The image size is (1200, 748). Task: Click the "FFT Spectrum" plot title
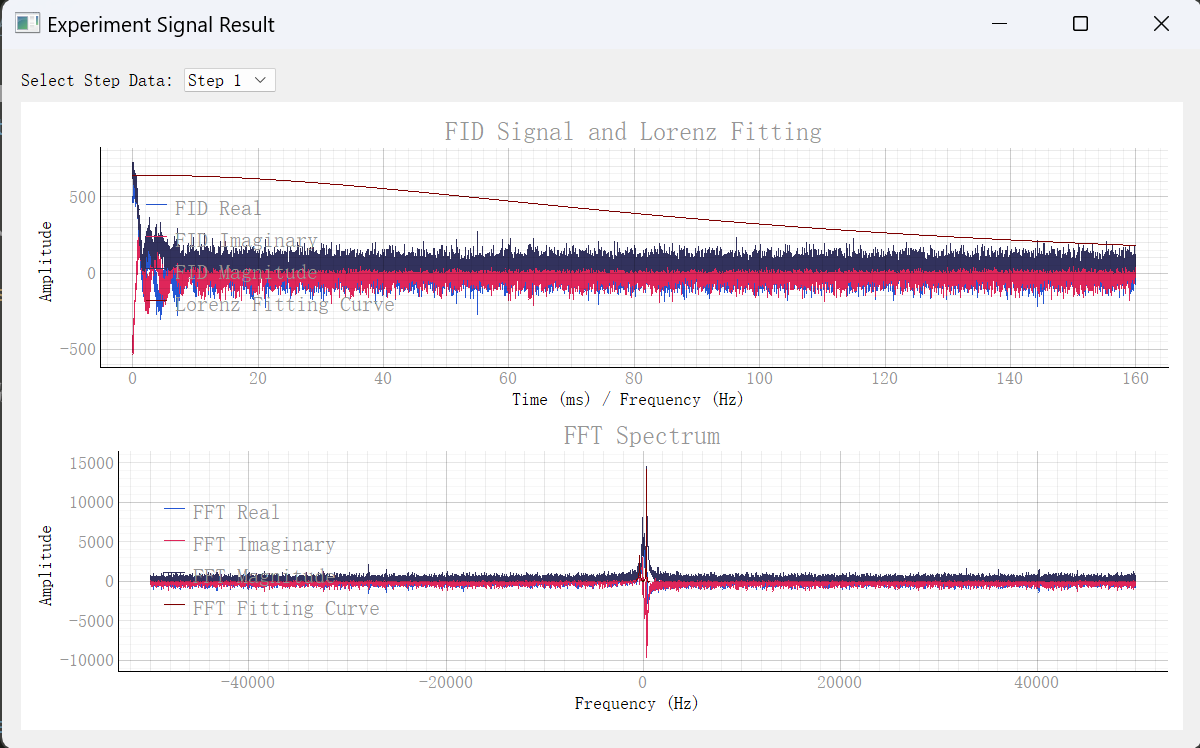click(641, 436)
